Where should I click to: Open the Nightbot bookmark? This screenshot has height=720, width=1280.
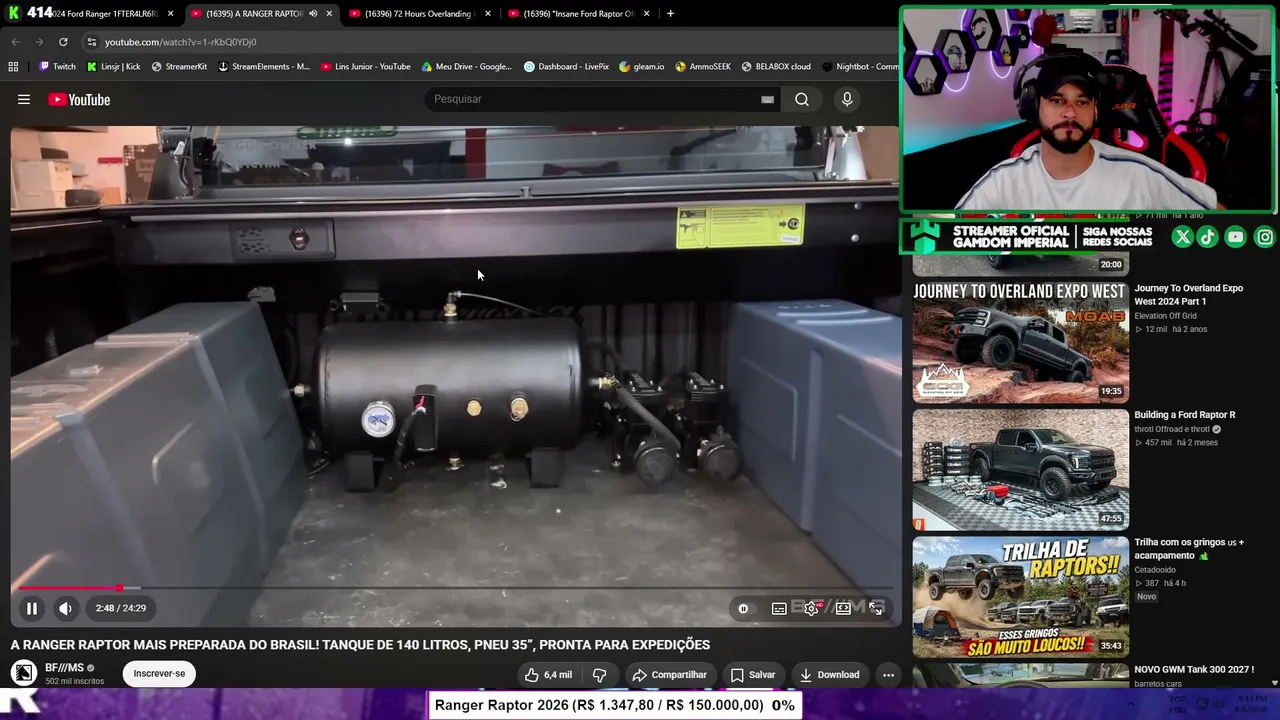(860, 67)
